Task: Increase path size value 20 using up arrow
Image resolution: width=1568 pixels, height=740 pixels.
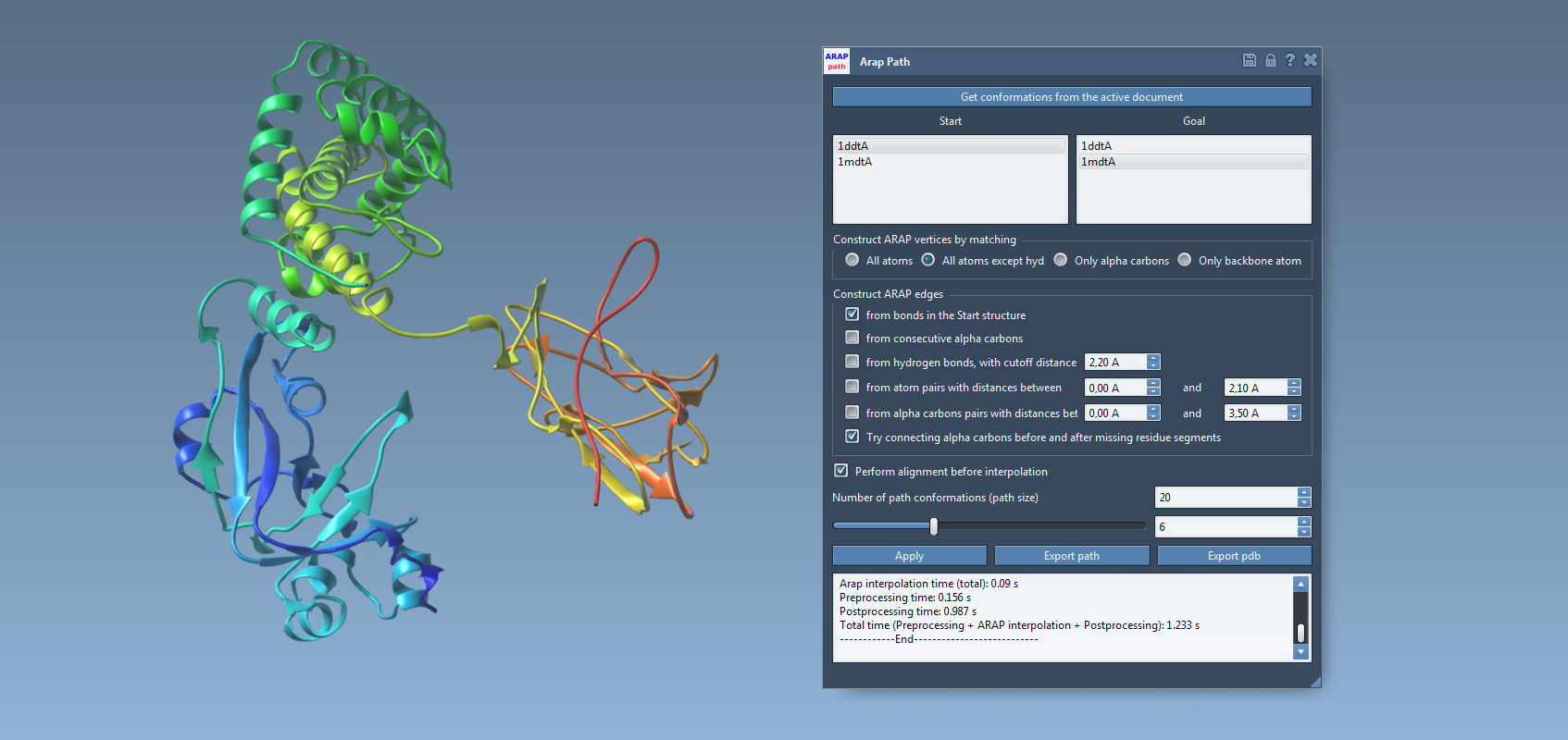Action: coord(1303,493)
